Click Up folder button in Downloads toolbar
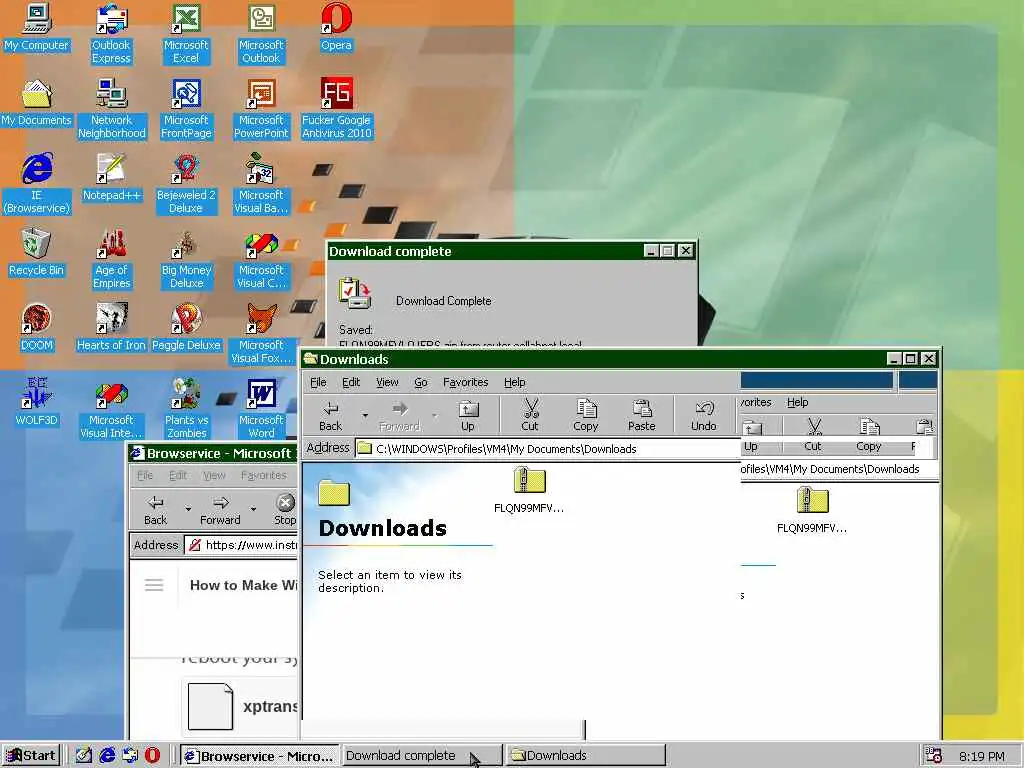The height and width of the screenshot is (768, 1024). 468,416
